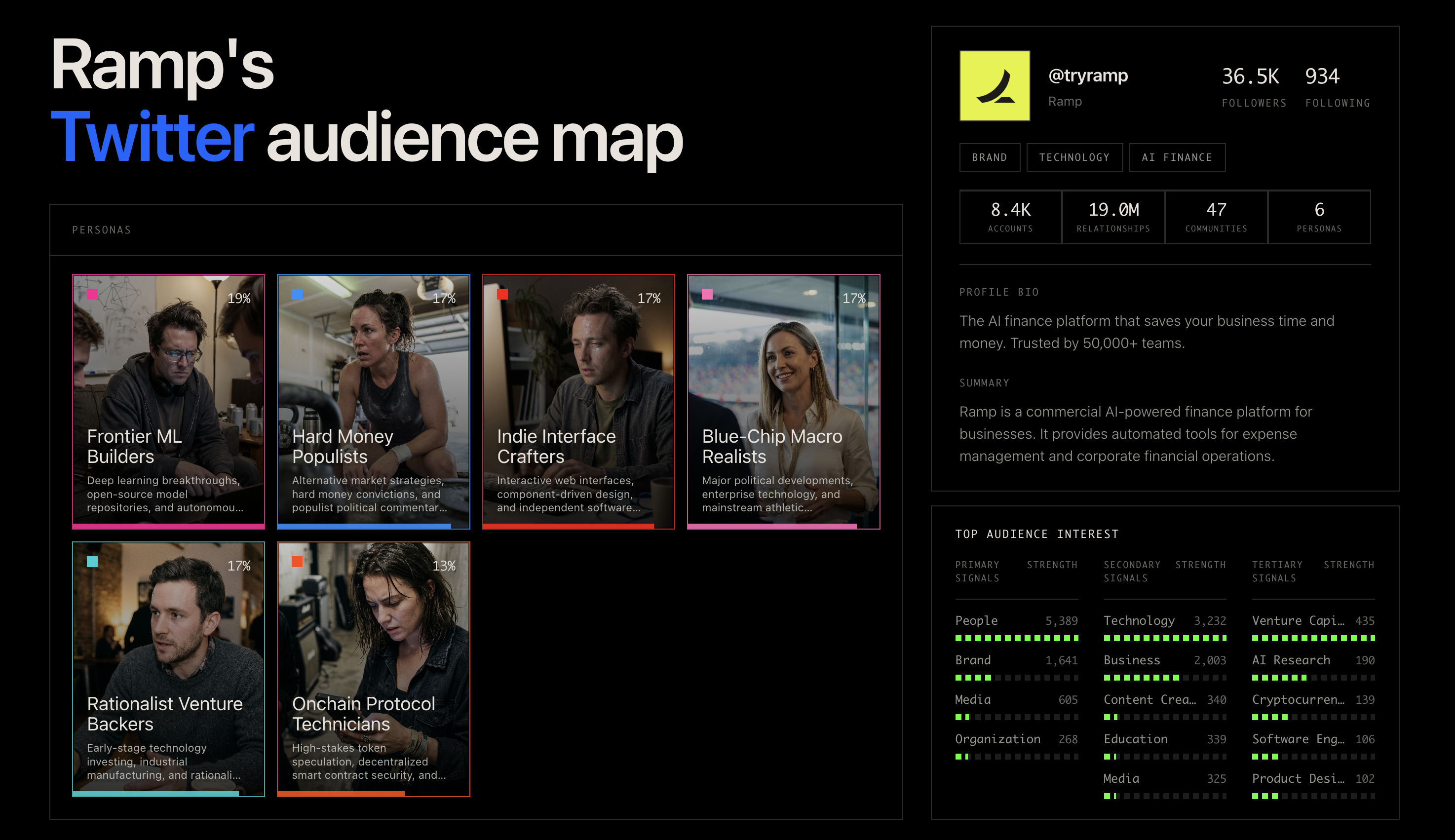Select the Venture Capi… tertiary signal
This screenshot has height=840, width=1455.
pos(1313,628)
